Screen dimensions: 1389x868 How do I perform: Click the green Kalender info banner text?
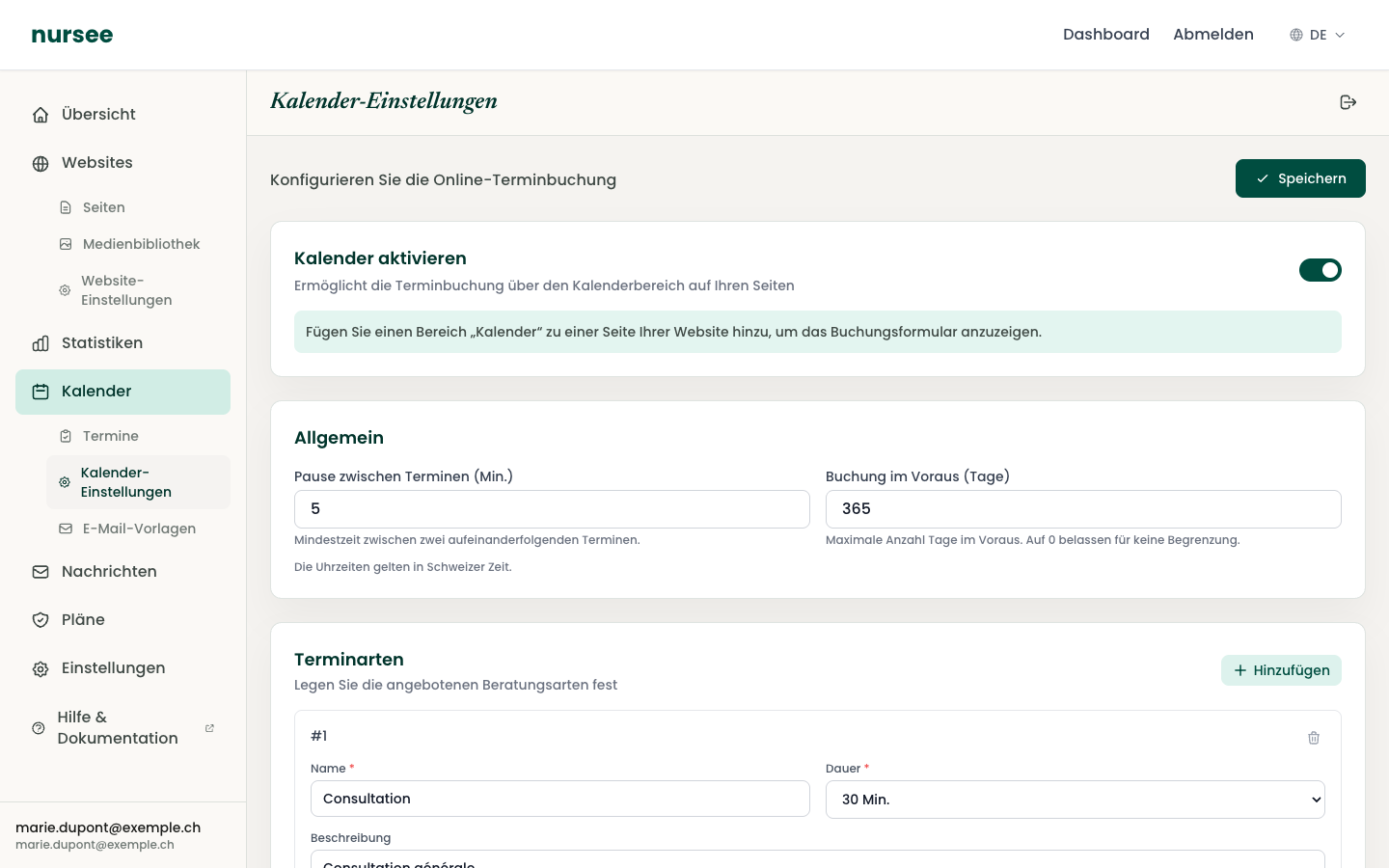click(673, 332)
